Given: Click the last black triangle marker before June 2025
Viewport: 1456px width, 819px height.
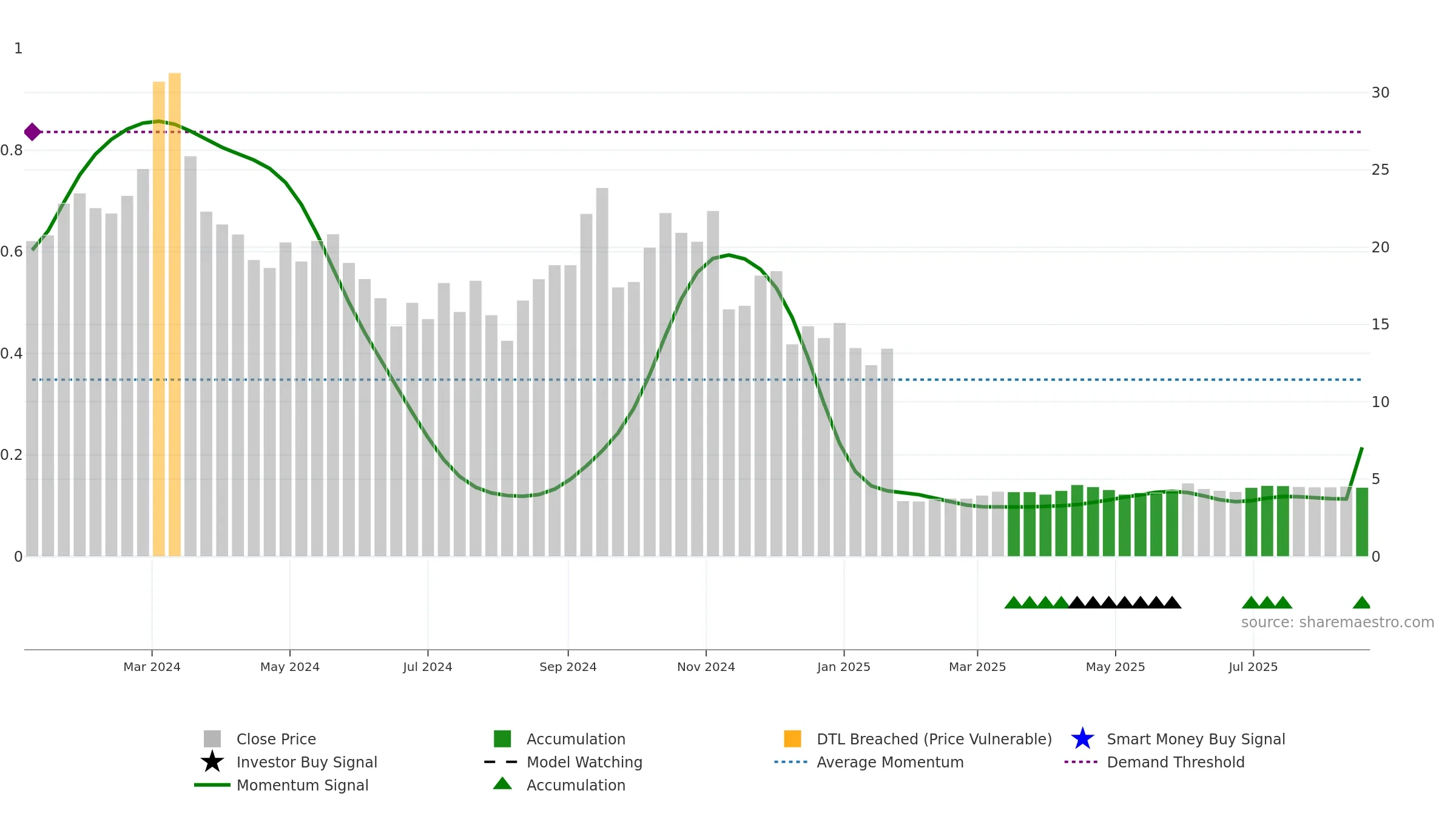Looking at the screenshot, I should click(x=1172, y=602).
